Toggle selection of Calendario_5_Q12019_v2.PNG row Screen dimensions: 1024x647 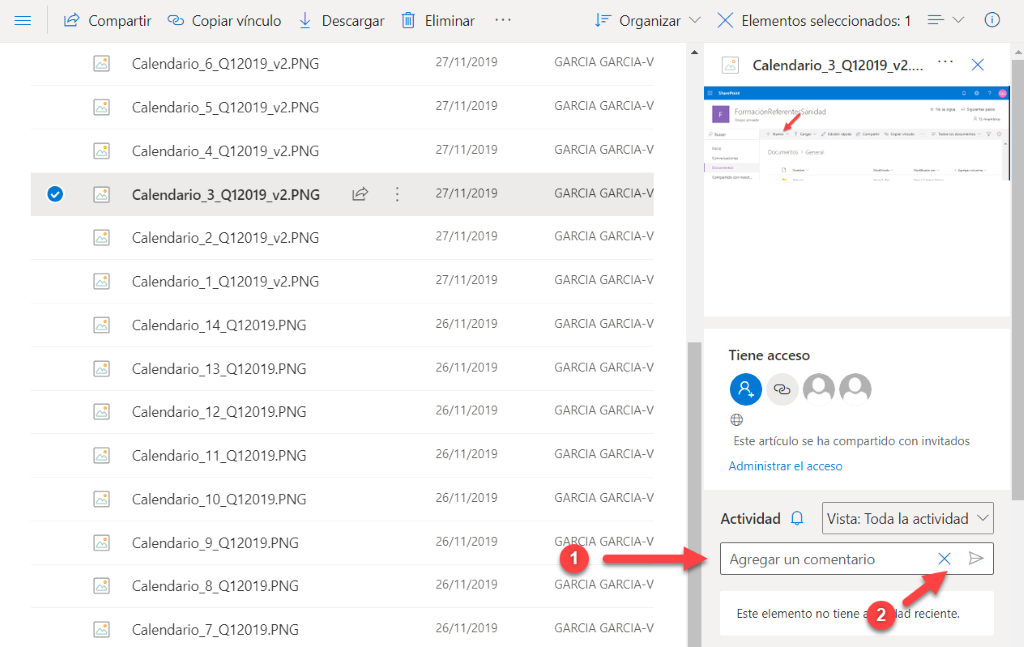(55, 106)
